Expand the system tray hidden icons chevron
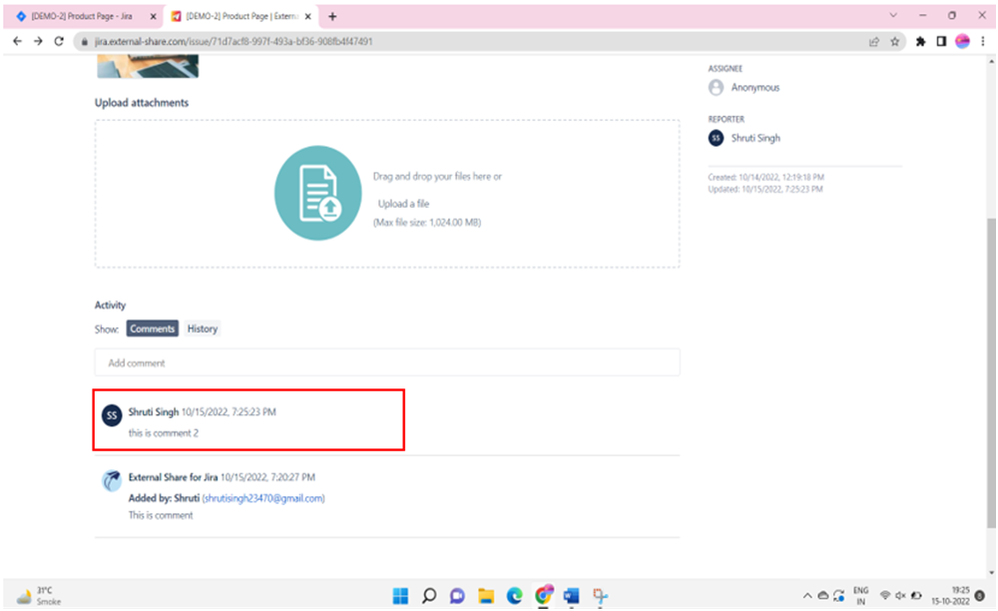Viewport: 998px width, 611px height. pyautogui.click(x=807, y=596)
